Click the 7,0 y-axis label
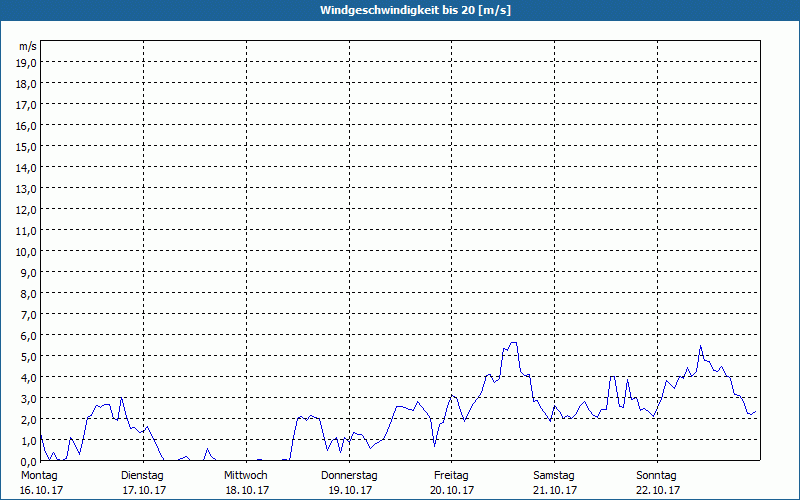This screenshot has height=500, width=800. point(29,315)
